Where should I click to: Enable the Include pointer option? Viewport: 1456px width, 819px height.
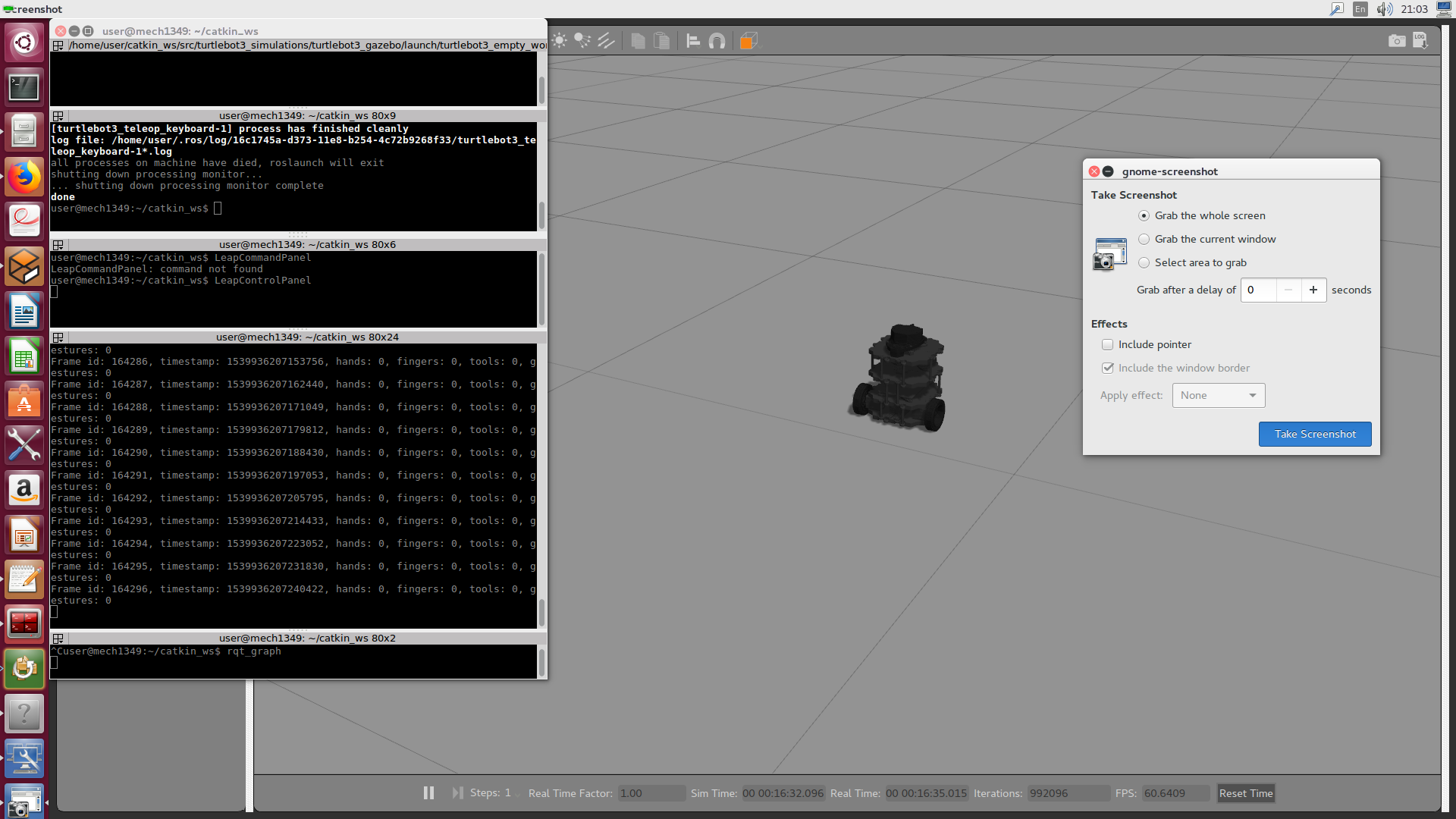click(x=1108, y=344)
